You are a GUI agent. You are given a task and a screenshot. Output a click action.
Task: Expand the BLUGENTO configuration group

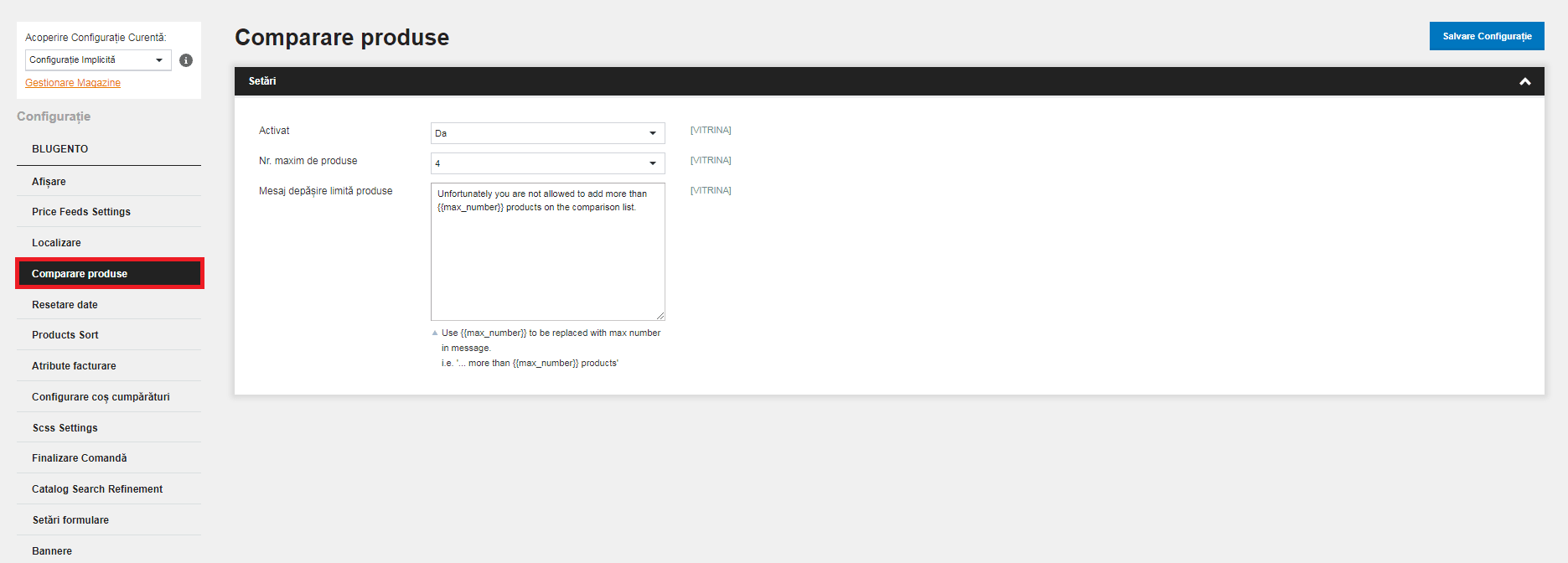click(109, 149)
